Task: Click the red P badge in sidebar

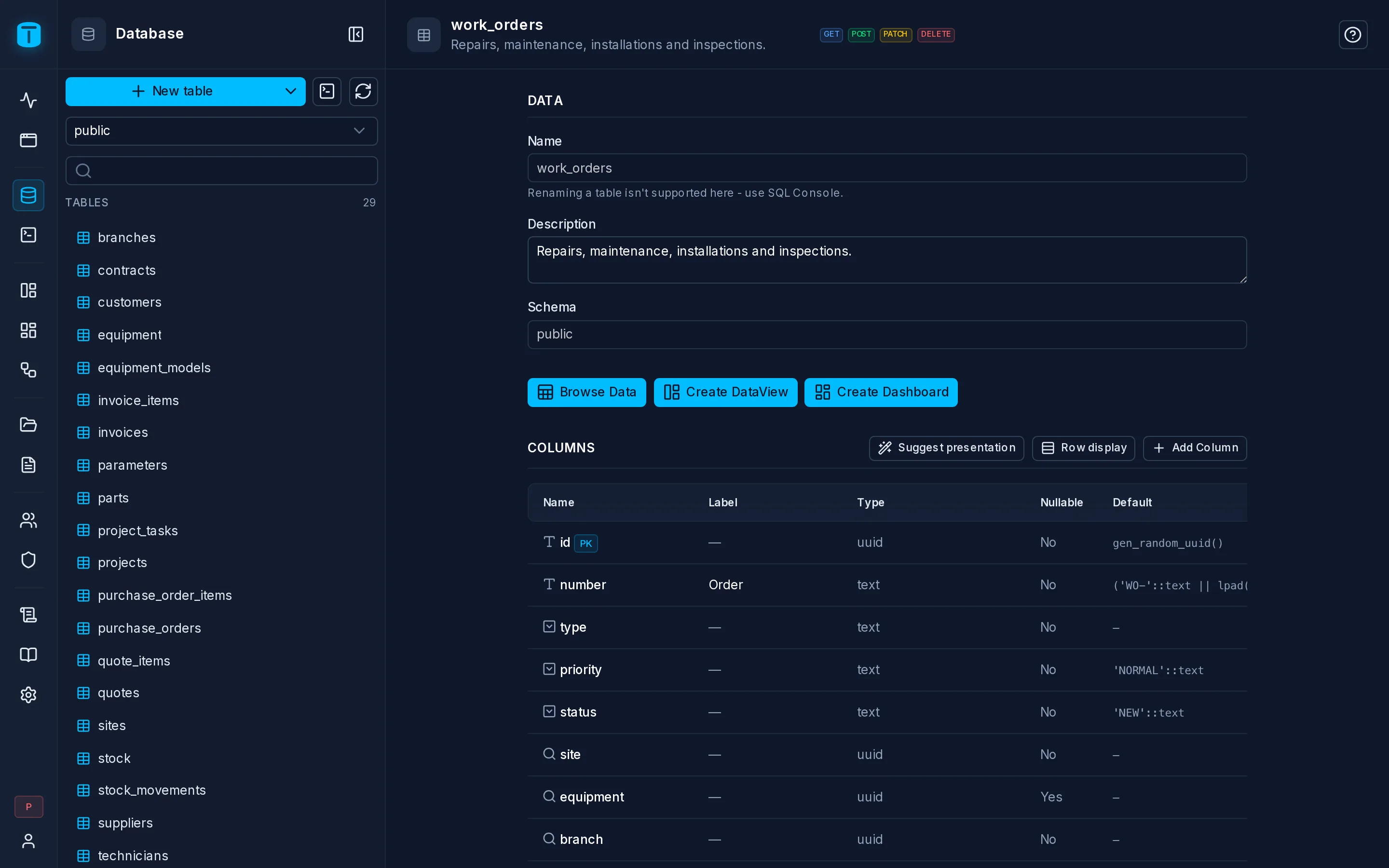Action: click(x=29, y=807)
